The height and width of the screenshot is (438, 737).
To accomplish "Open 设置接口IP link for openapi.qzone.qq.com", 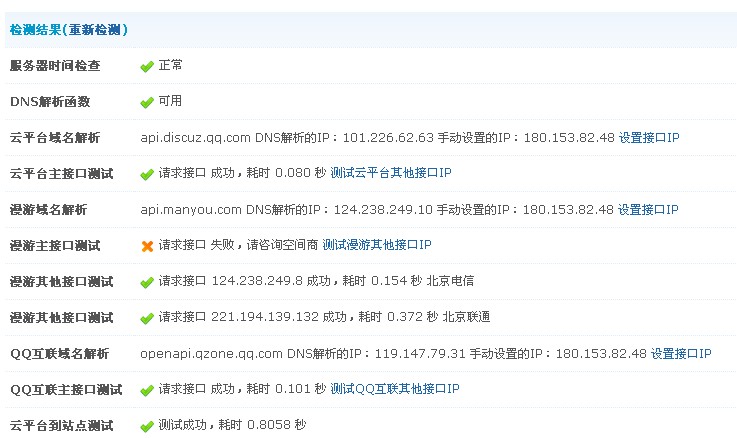I will pos(681,353).
